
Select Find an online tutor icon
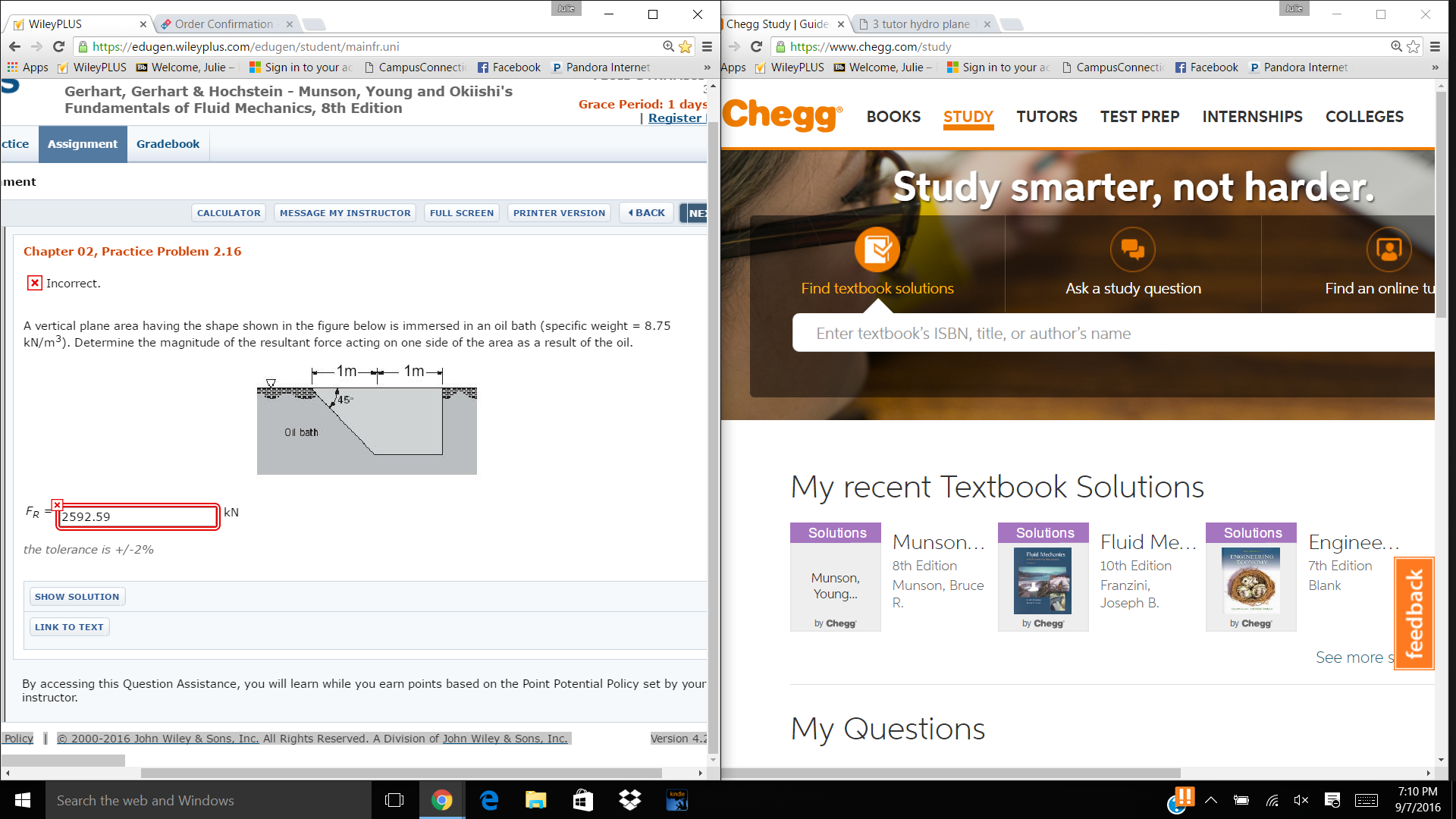(1389, 249)
